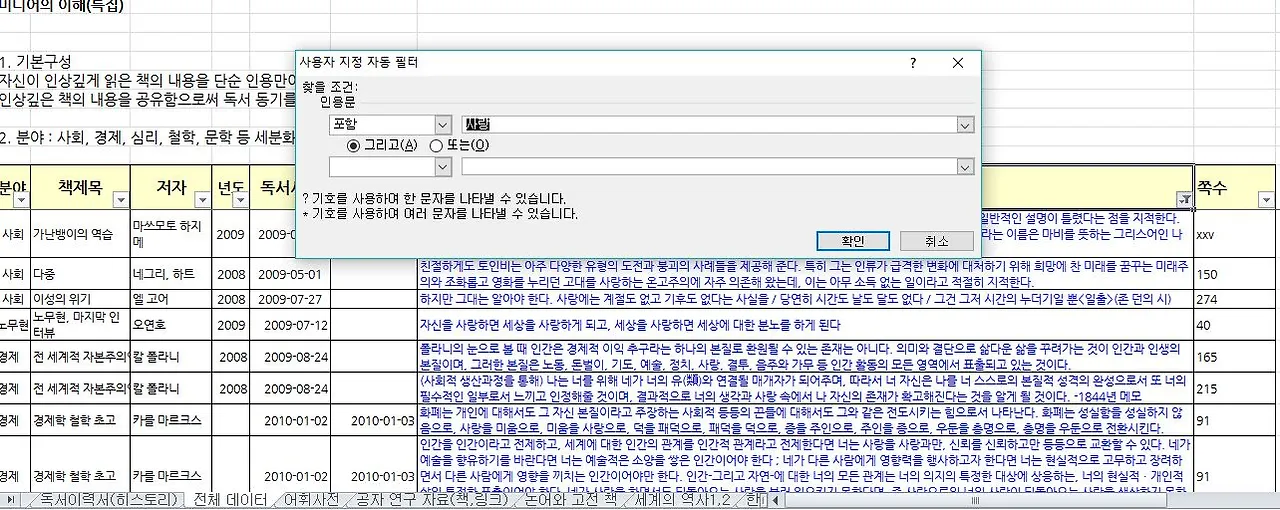Select page number cell 274
Image resolution: width=1280 pixels, height=510 pixels.
[x=1235, y=299]
